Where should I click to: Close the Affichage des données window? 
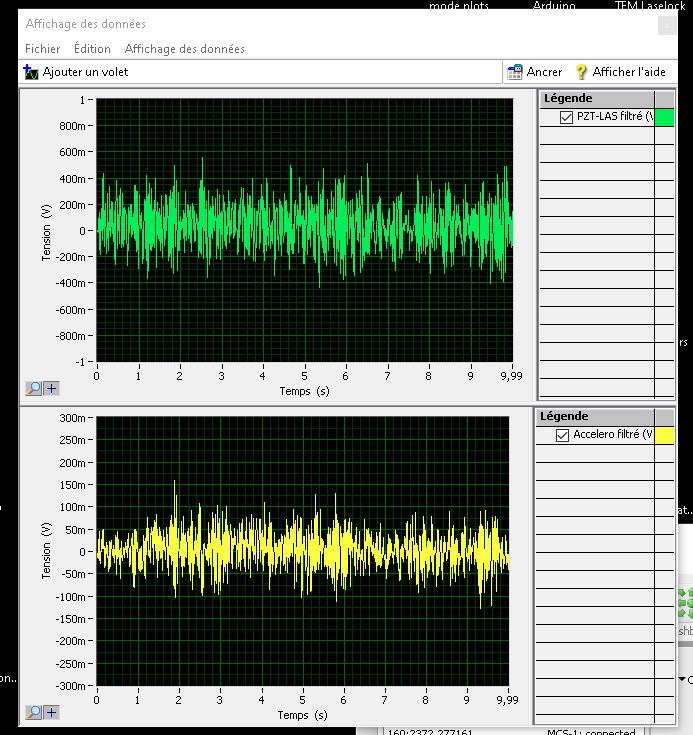[666, 25]
